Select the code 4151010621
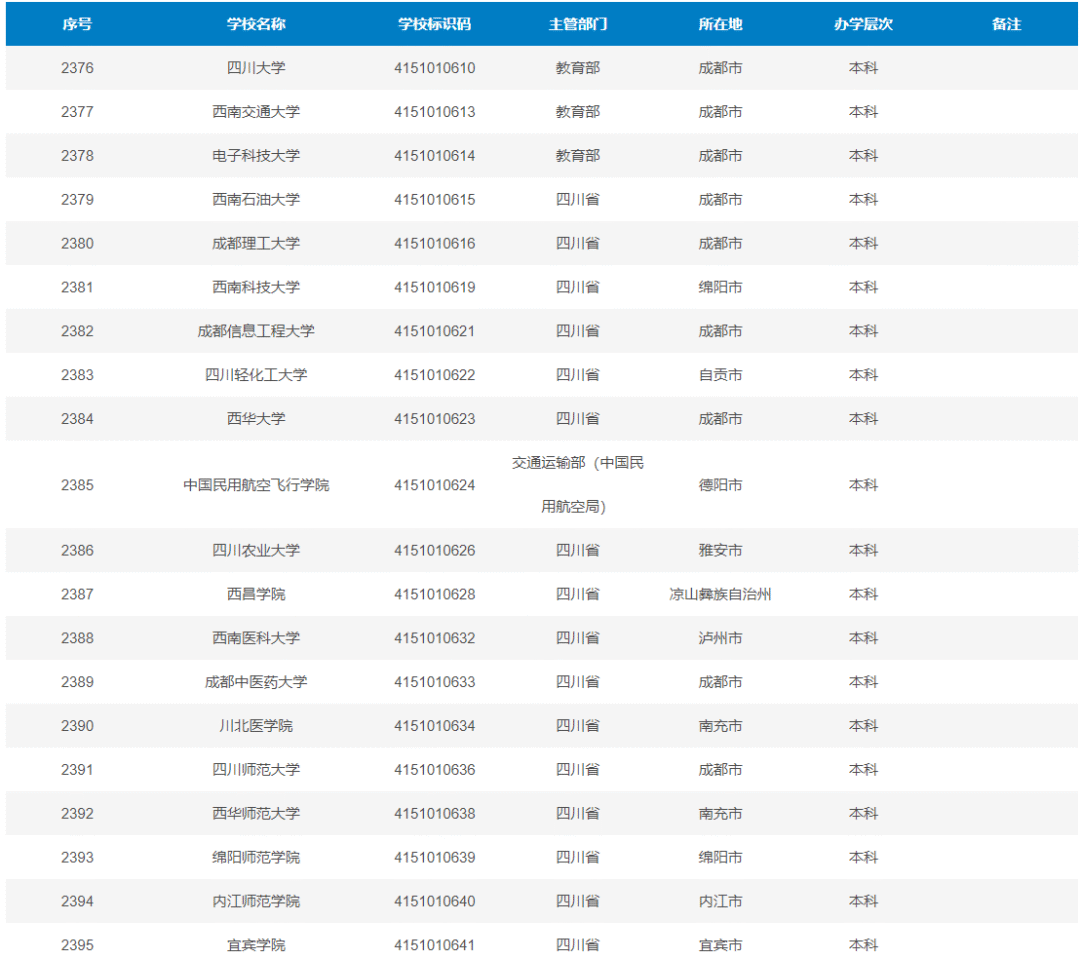 click(435, 331)
